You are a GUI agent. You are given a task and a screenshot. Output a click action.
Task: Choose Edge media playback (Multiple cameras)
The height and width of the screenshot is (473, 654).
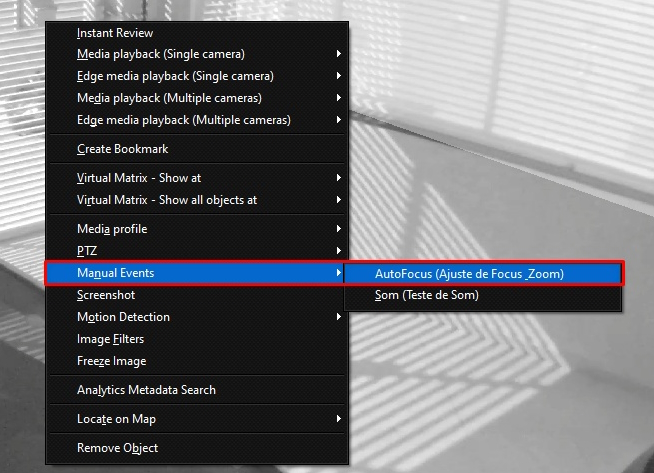pos(197,120)
